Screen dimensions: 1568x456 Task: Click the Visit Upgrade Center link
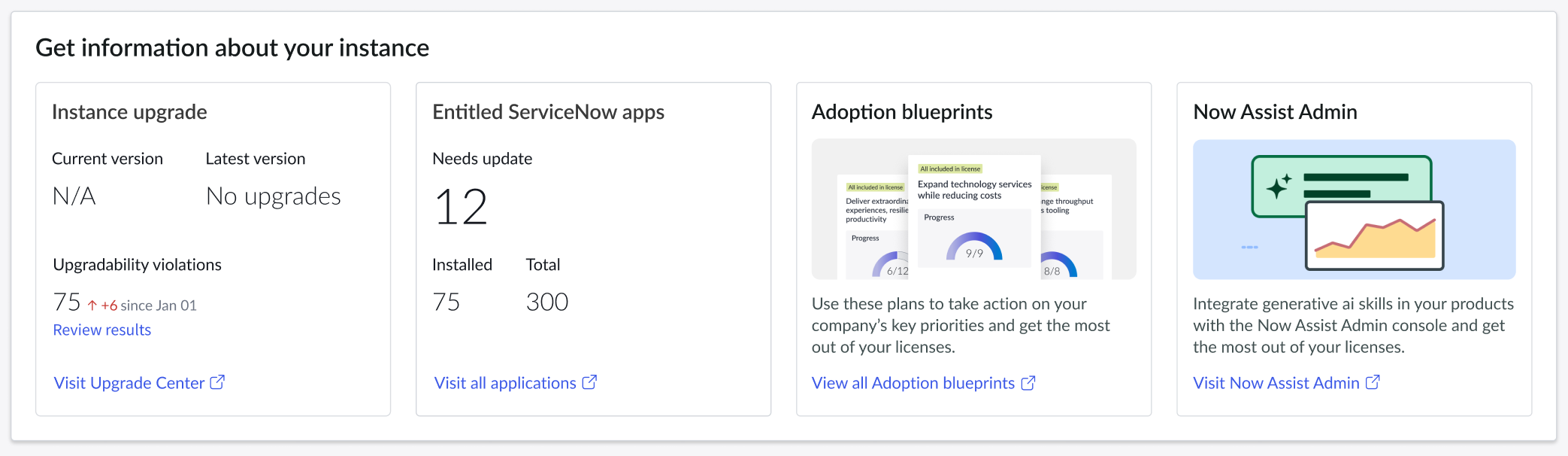pos(129,383)
